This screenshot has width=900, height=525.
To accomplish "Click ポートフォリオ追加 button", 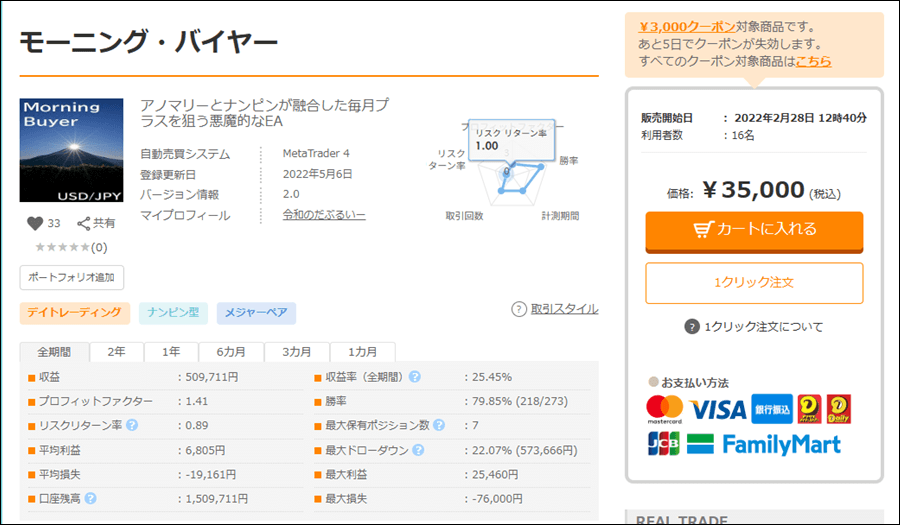I will pyautogui.click(x=72, y=277).
